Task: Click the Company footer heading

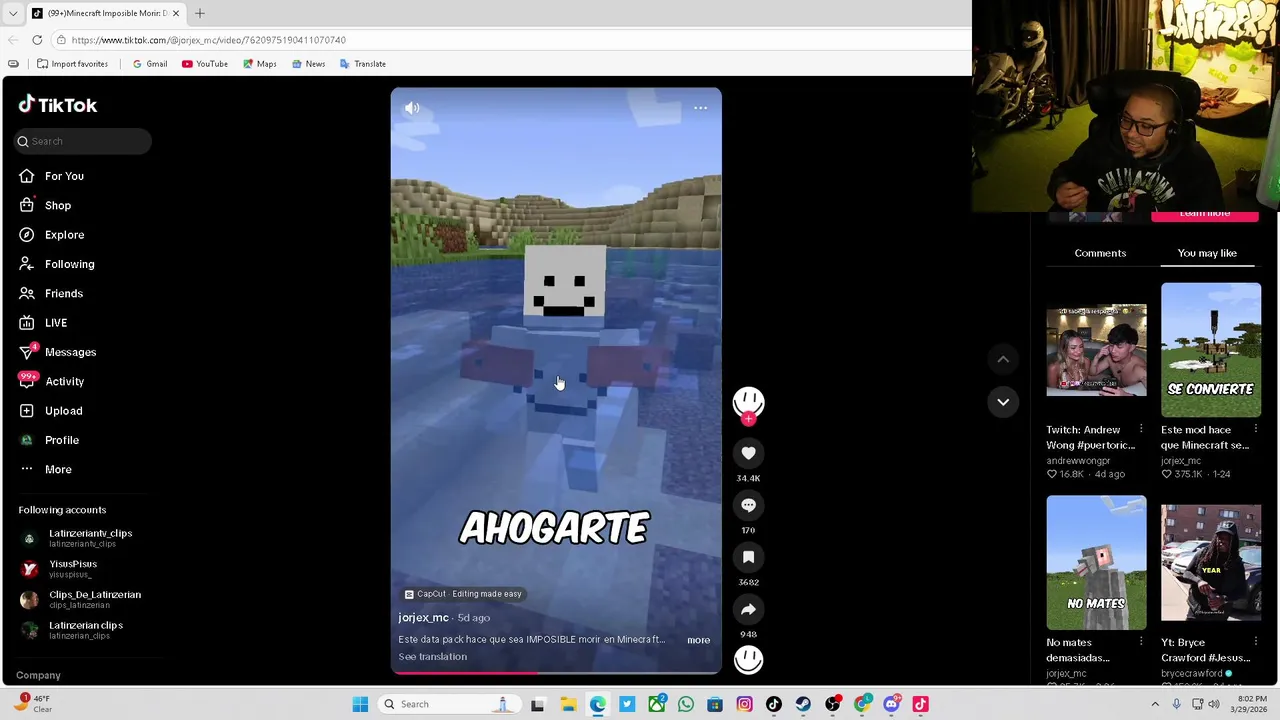Action: [39, 675]
